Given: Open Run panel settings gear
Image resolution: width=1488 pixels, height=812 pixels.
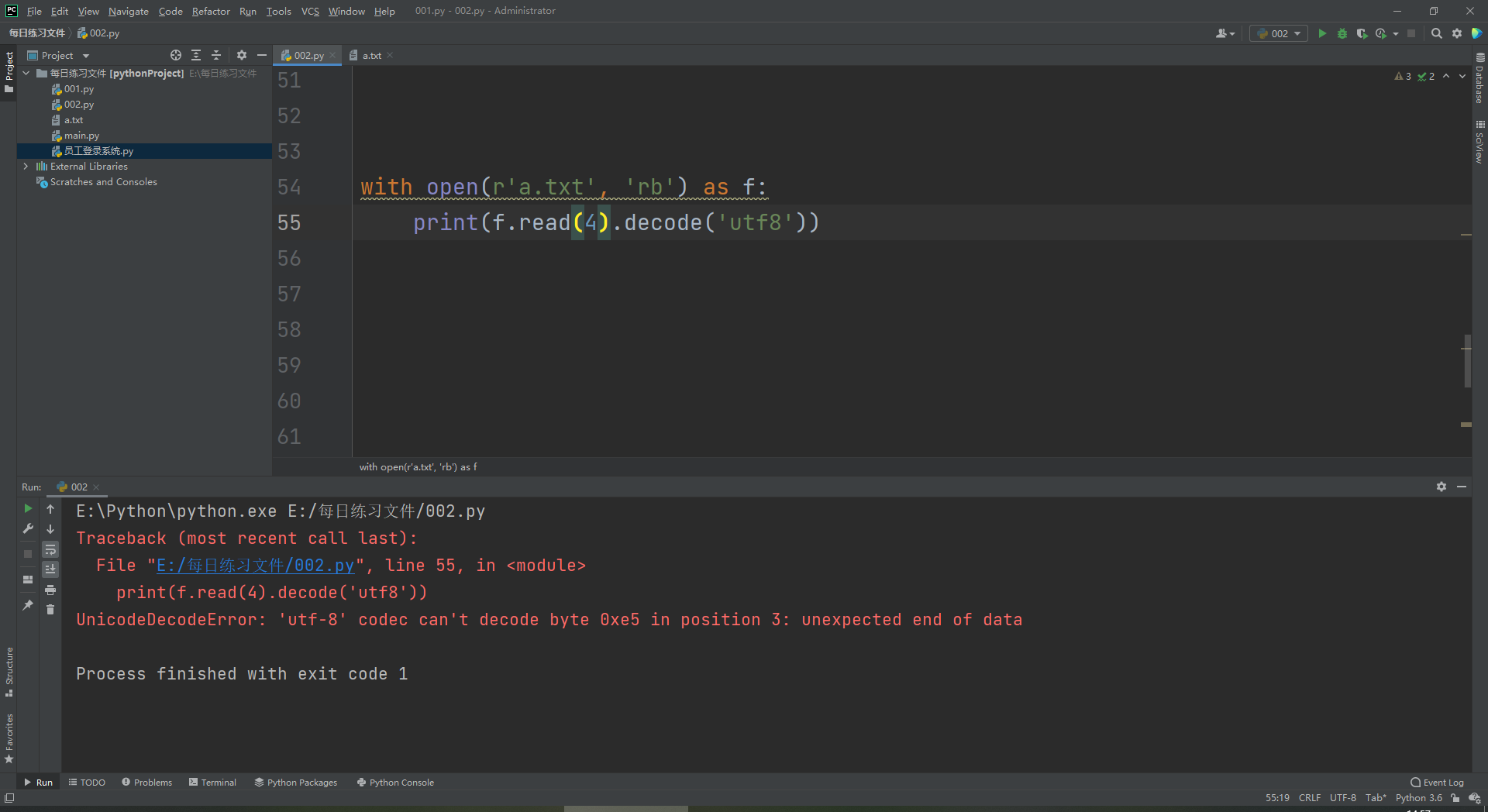Looking at the screenshot, I should [1441, 487].
